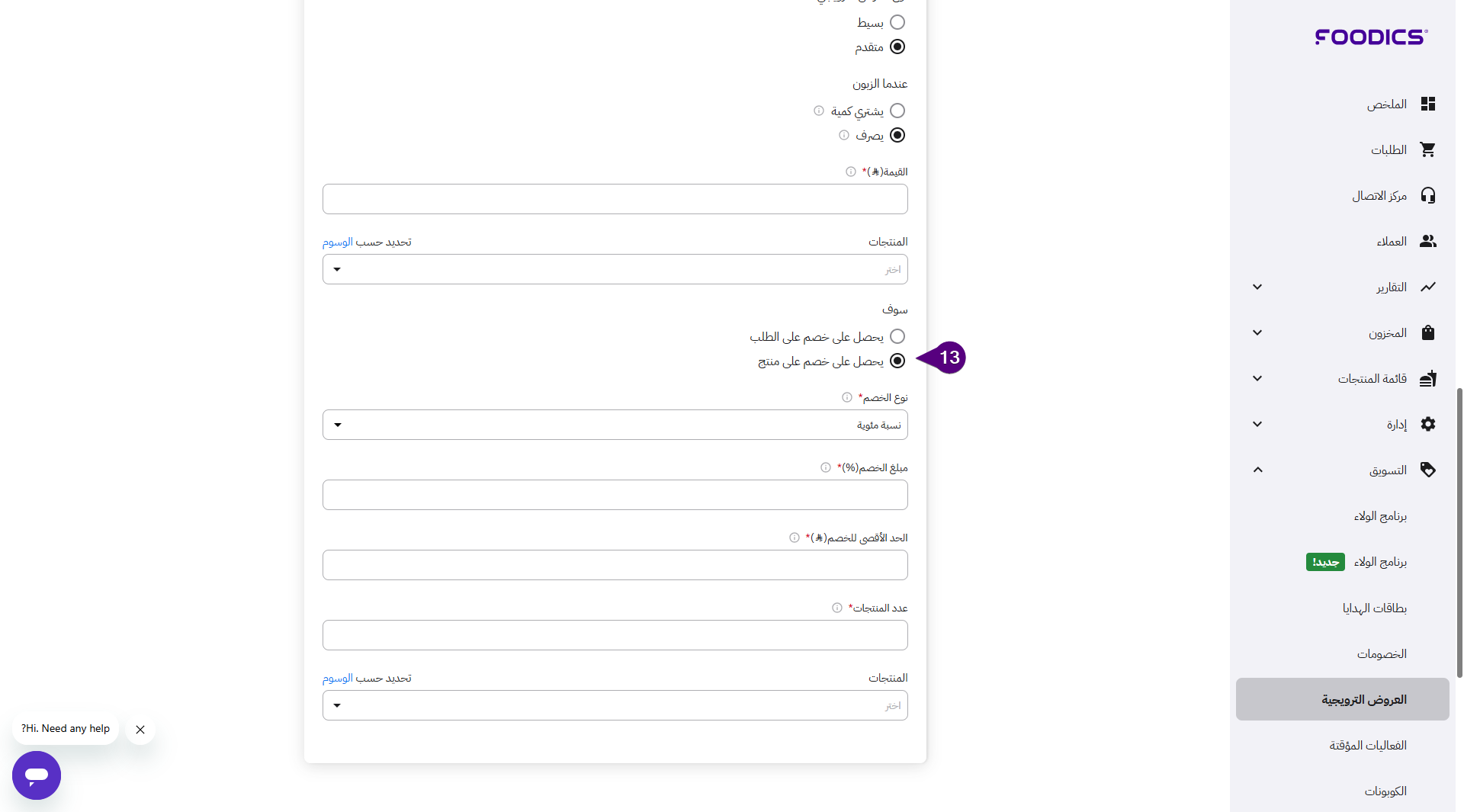Click the first الوسوم tags link
The height and width of the screenshot is (812, 1464).
click(x=337, y=242)
